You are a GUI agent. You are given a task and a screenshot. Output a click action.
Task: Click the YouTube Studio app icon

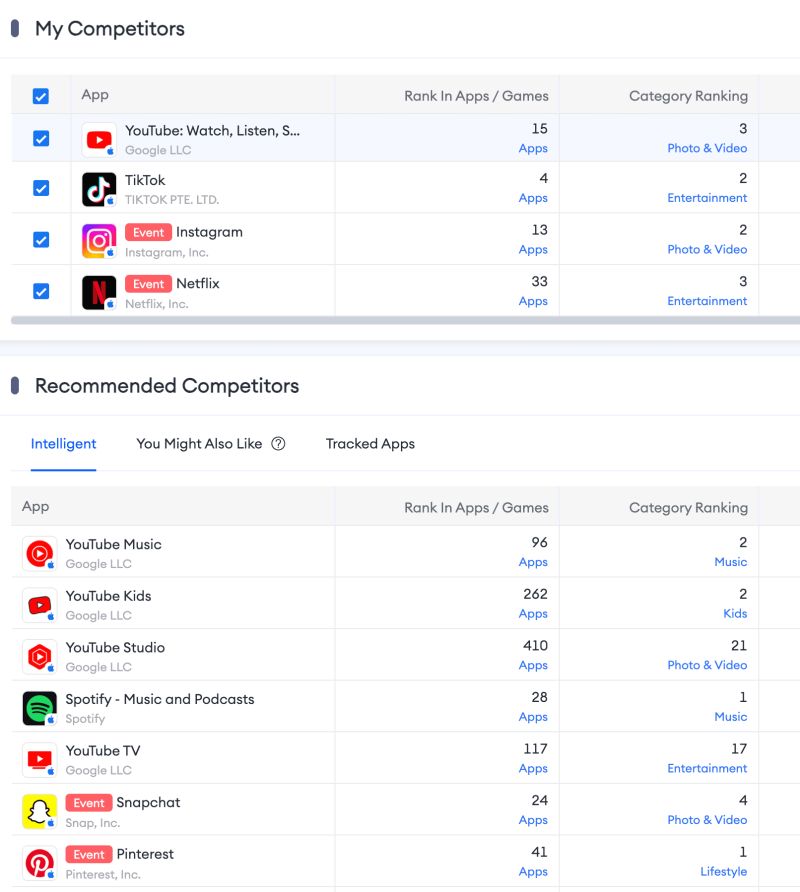click(x=38, y=655)
